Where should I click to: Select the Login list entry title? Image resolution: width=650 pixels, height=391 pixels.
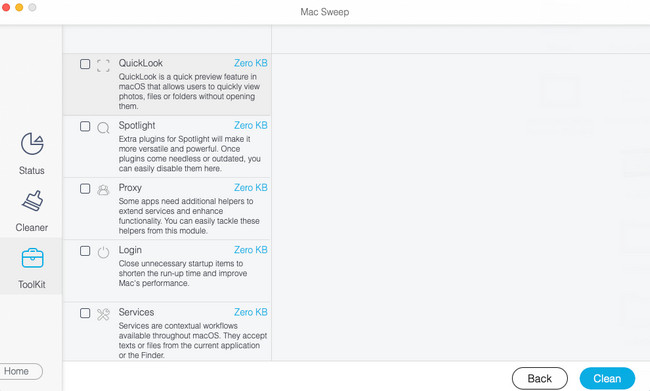[x=130, y=250]
